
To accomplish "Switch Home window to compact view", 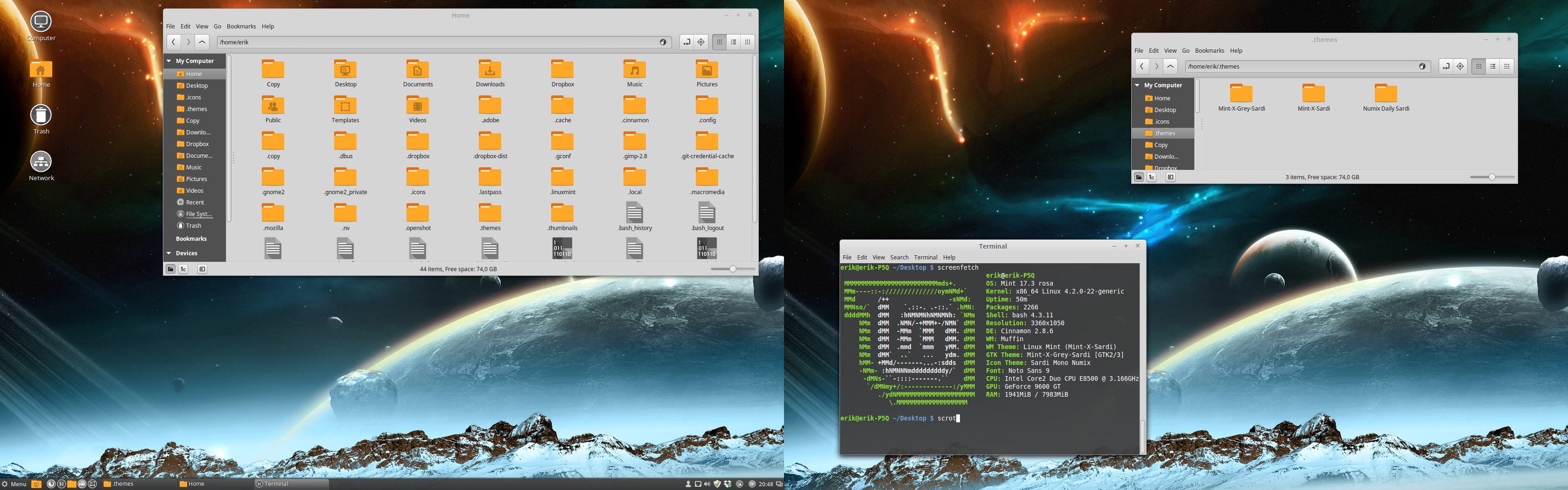I will tap(748, 42).
